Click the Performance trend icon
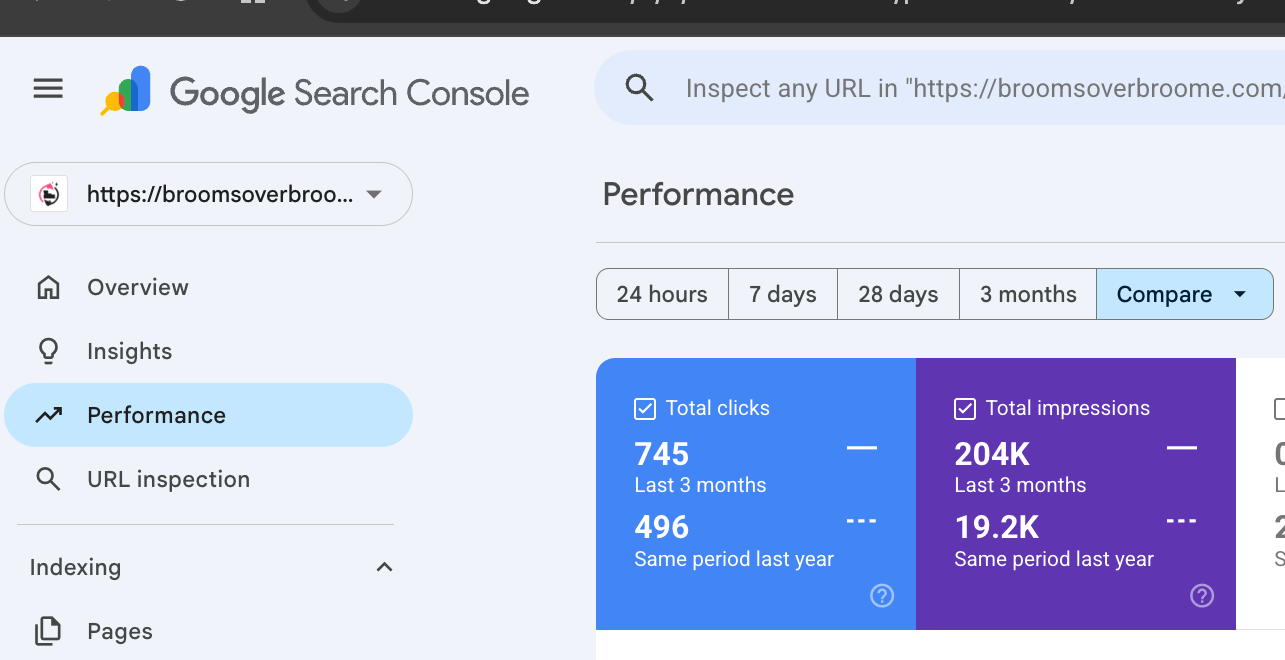Screen dimensions: 1285x660 (48, 415)
